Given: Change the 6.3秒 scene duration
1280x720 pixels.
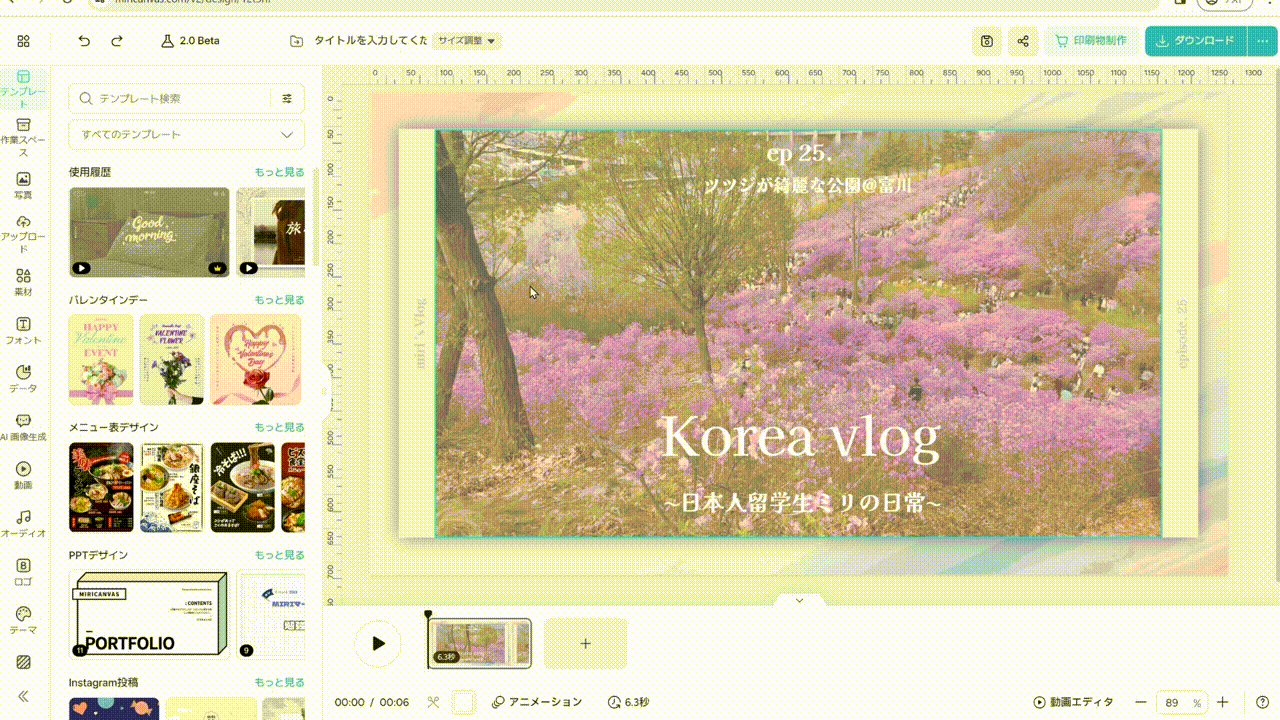Looking at the screenshot, I should point(628,702).
